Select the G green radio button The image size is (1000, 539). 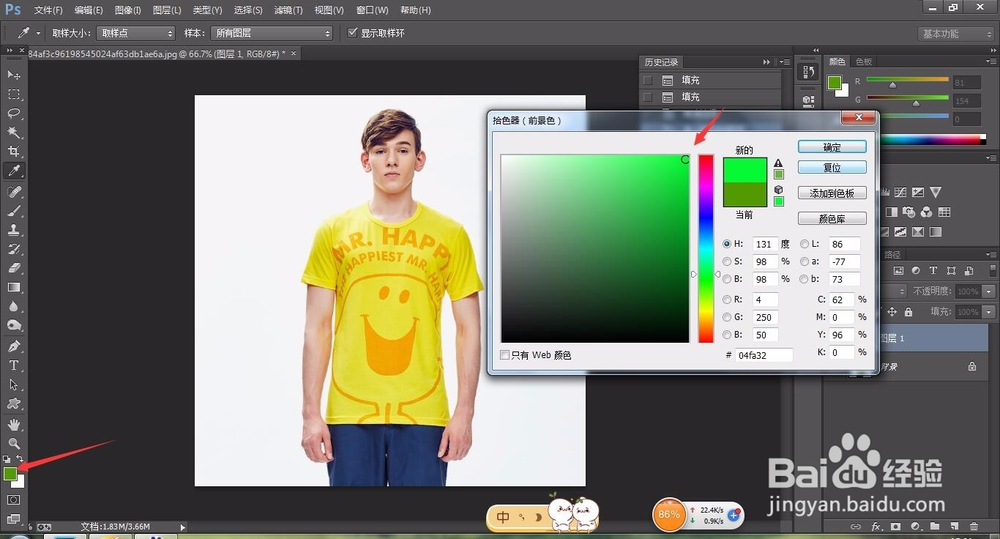(x=727, y=317)
